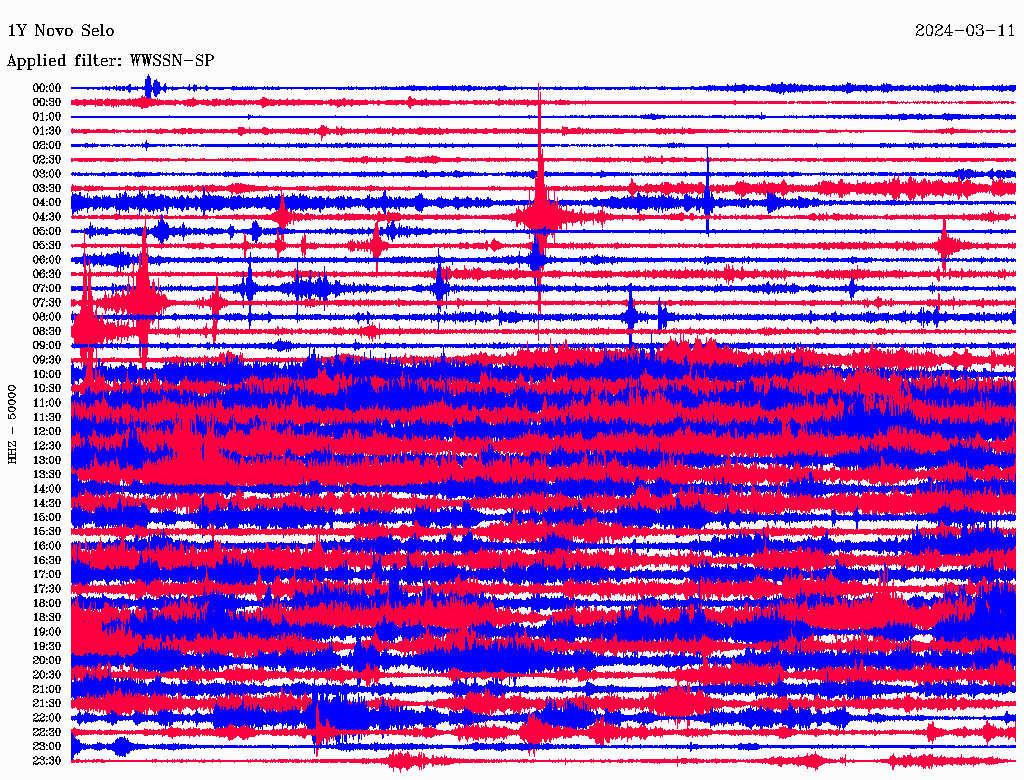This screenshot has width=1024, height=780.
Task: Click the 05:30 time label
Action: (x=47, y=245)
